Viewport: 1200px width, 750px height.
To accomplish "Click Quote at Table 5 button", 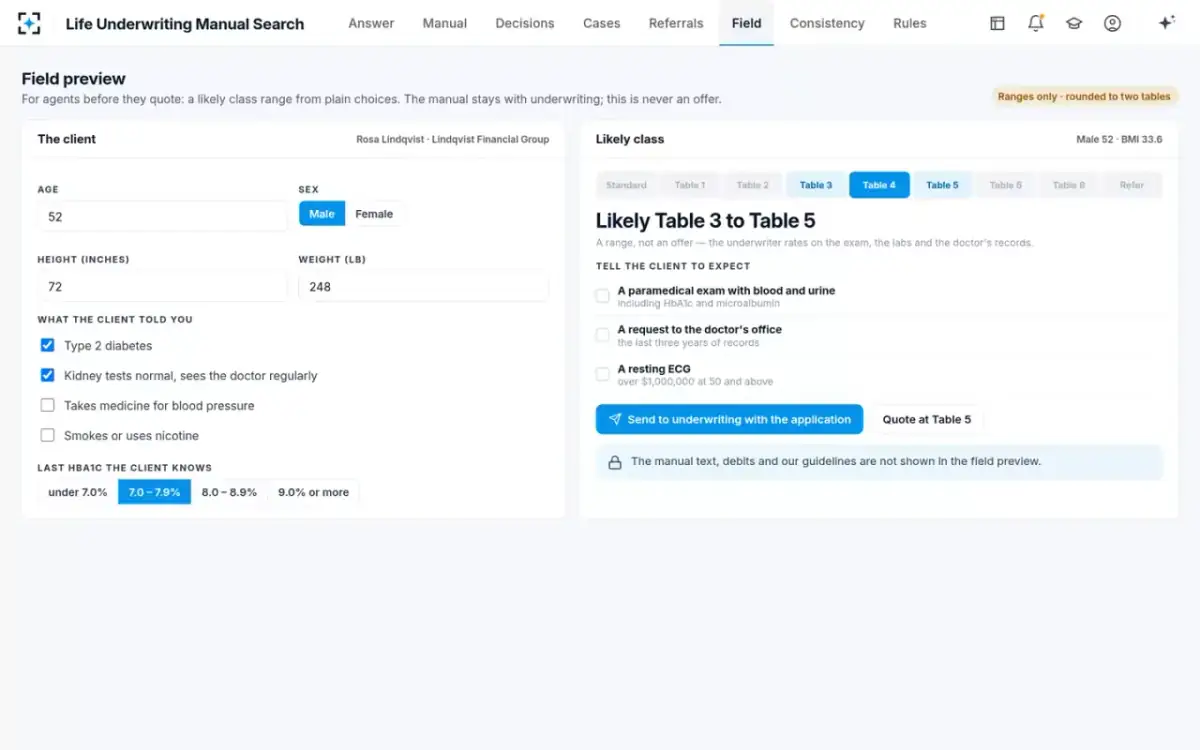I will tap(927, 419).
